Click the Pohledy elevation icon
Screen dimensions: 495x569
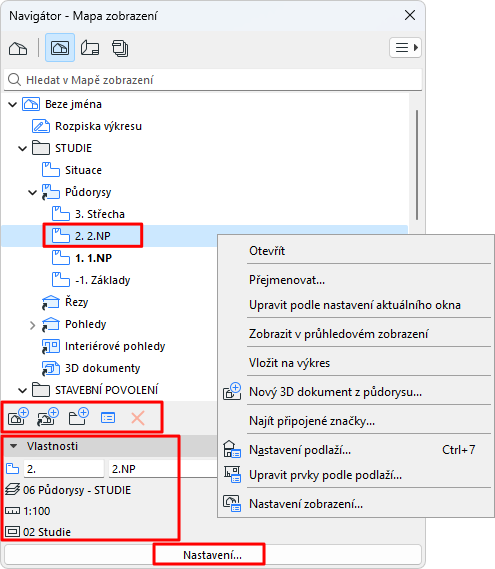coord(50,324)
